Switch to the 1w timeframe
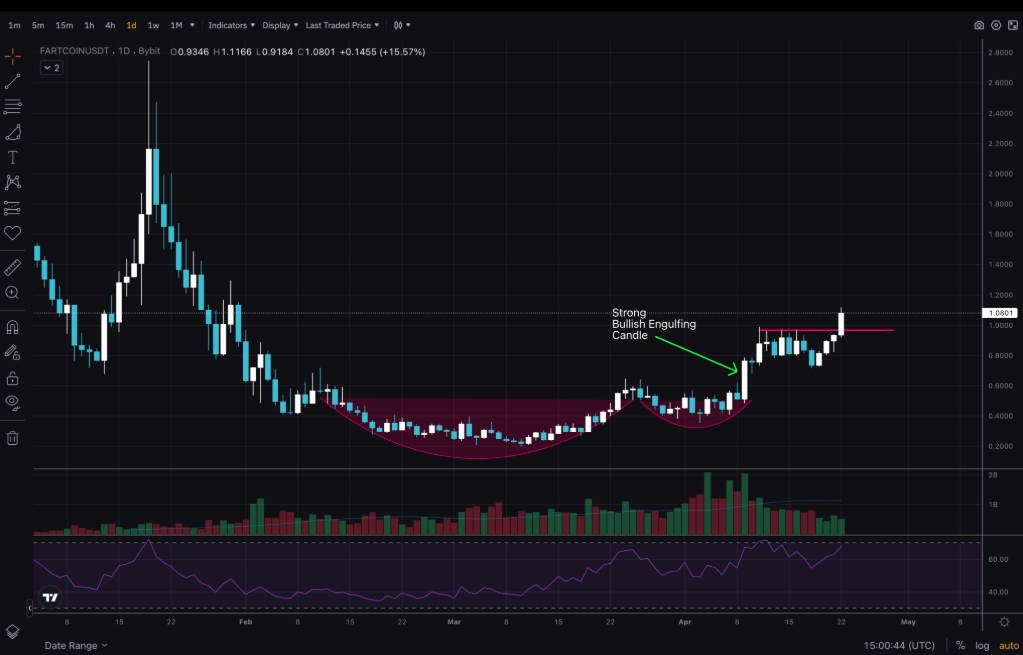Image resolution: width=1023 pixels, height=655 pixels. tap(153, 25)
